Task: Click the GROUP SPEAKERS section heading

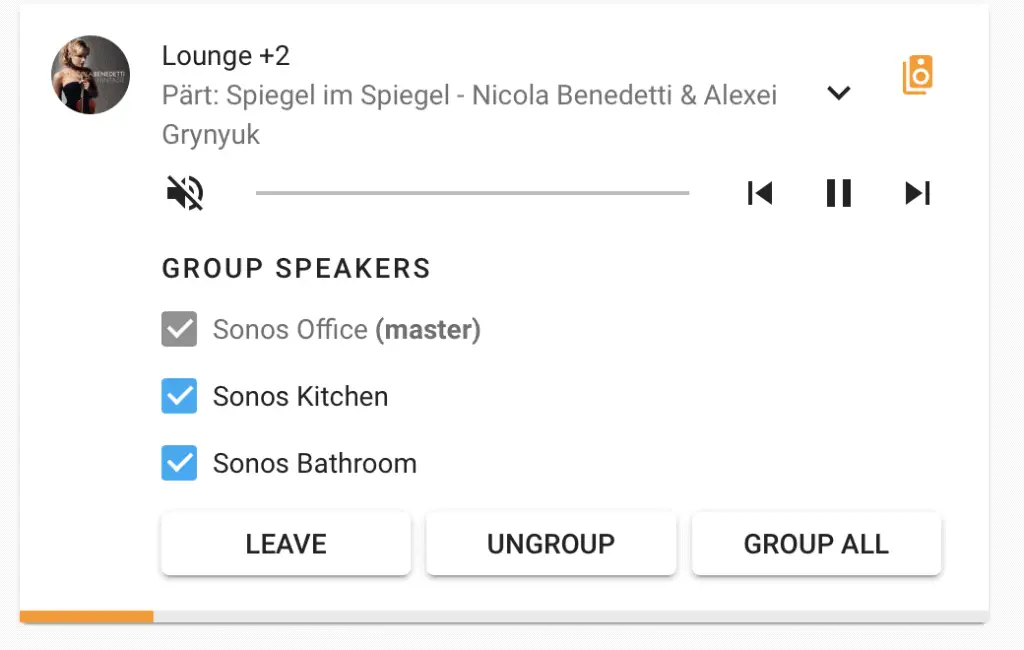Action: (294, 268)
